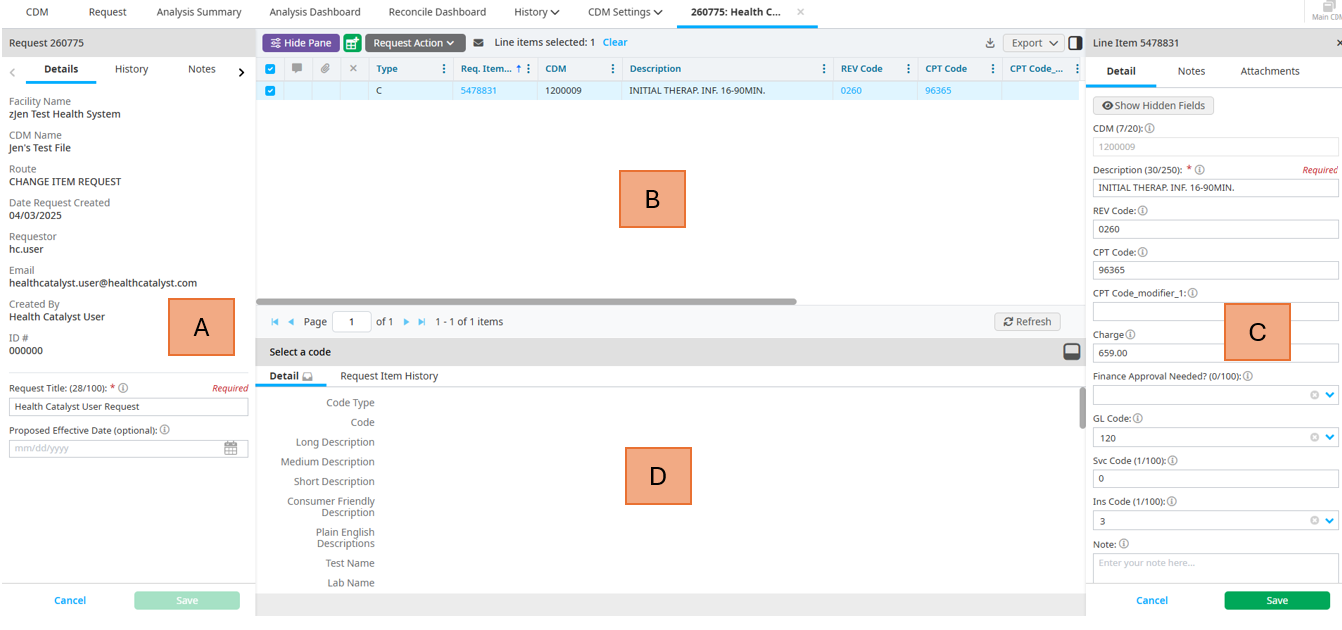Expand the Export dropdown
This screenshot has height=630, width=1342.
click(1034, 43)
